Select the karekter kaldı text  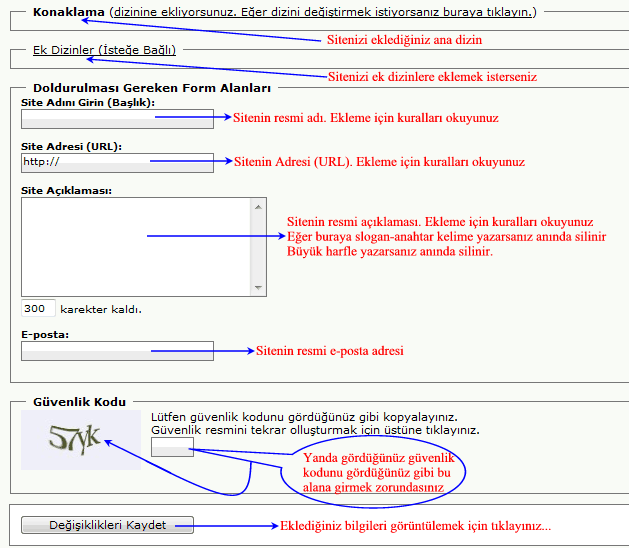click(101, 309)
